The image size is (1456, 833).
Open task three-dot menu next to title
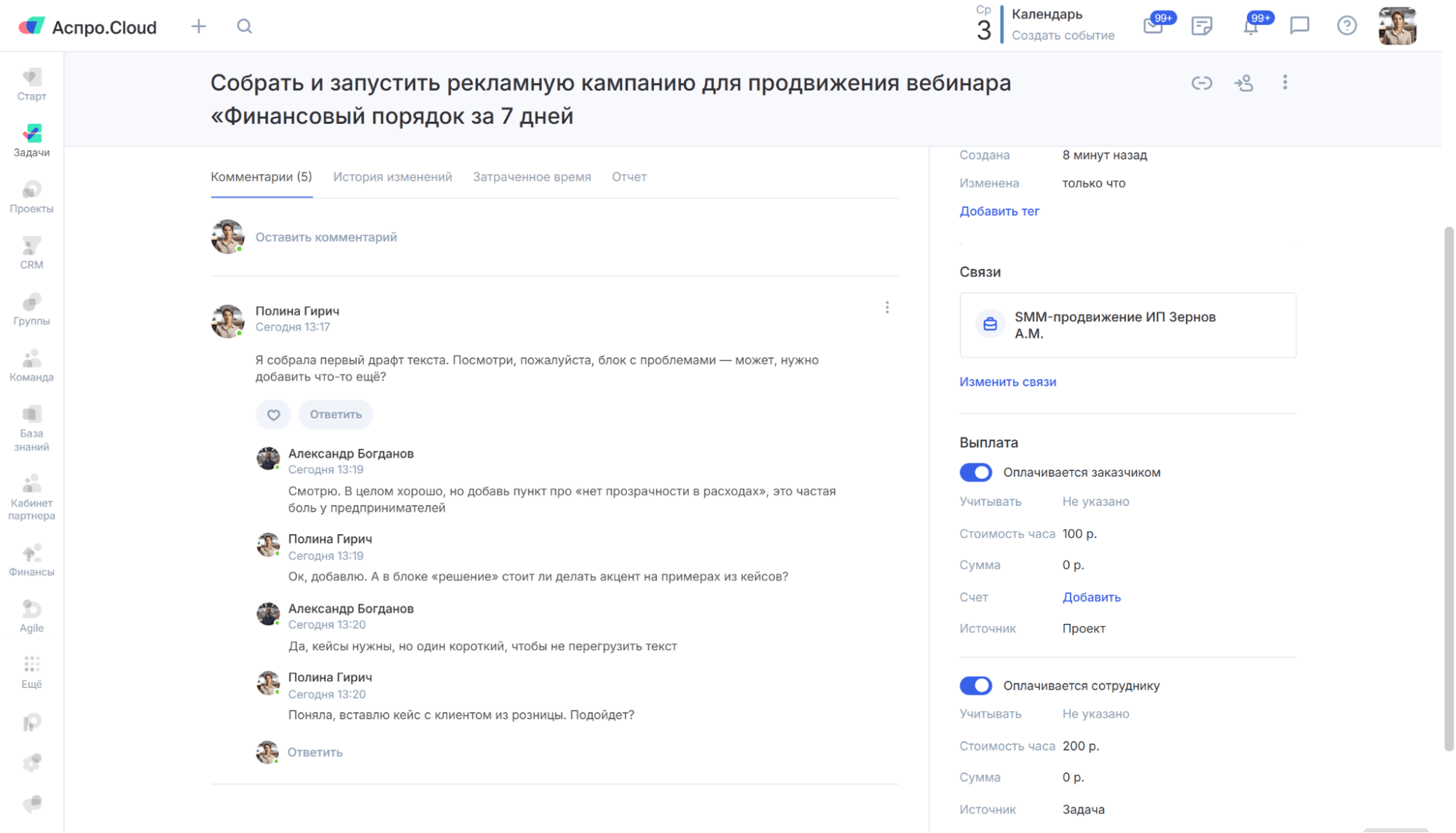click(x=1285, y=83)
